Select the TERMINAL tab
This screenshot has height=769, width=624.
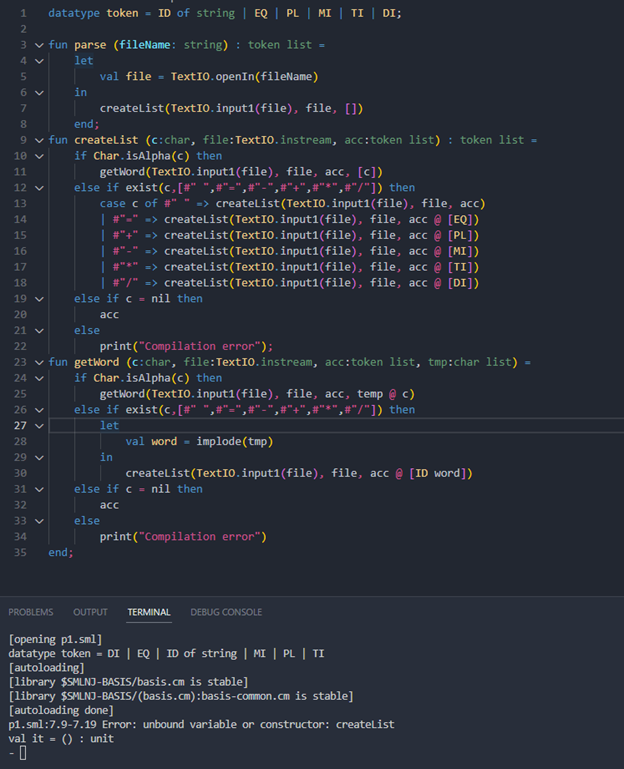click(149, 612)
